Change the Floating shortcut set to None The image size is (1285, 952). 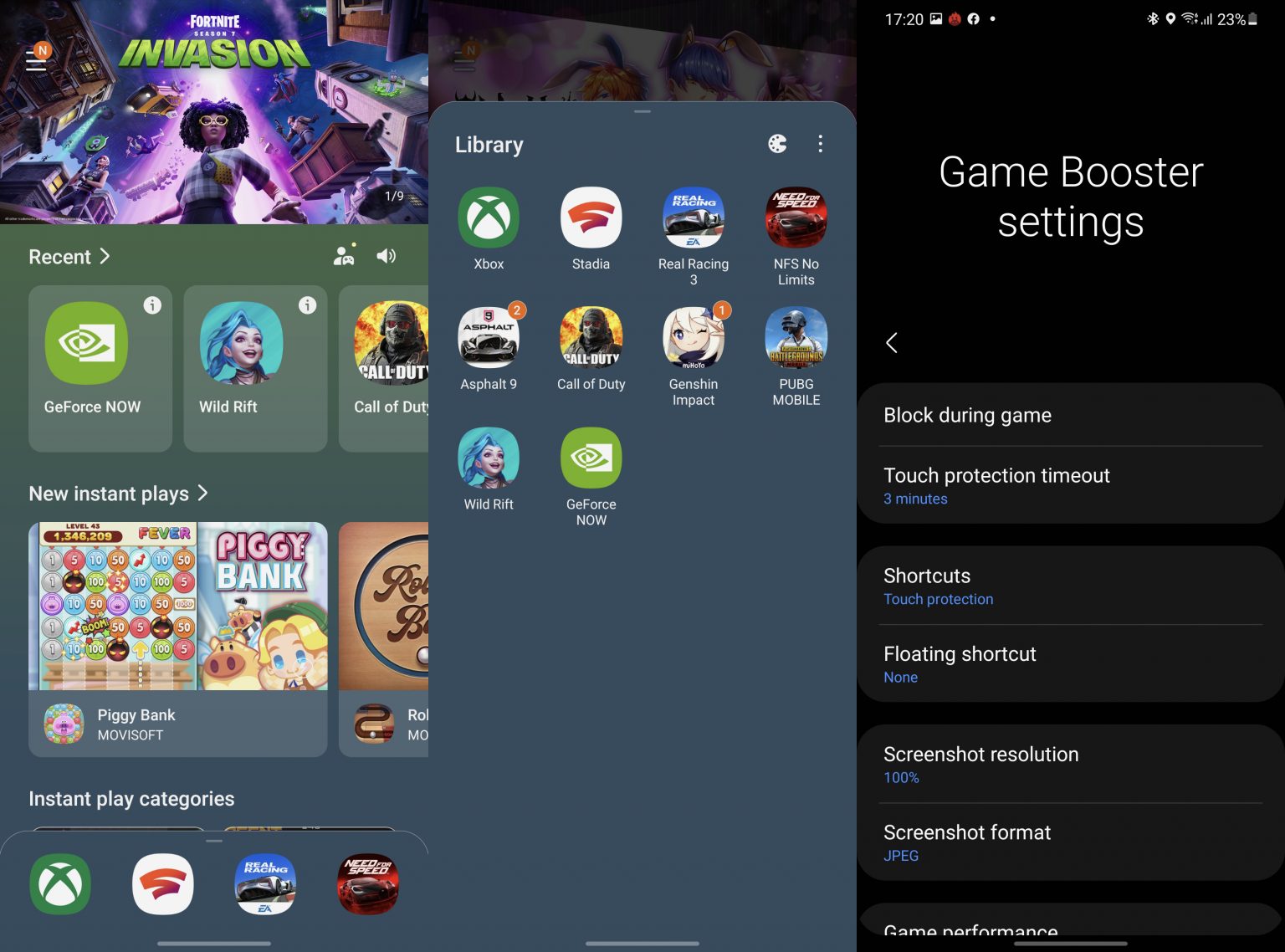1070,663
